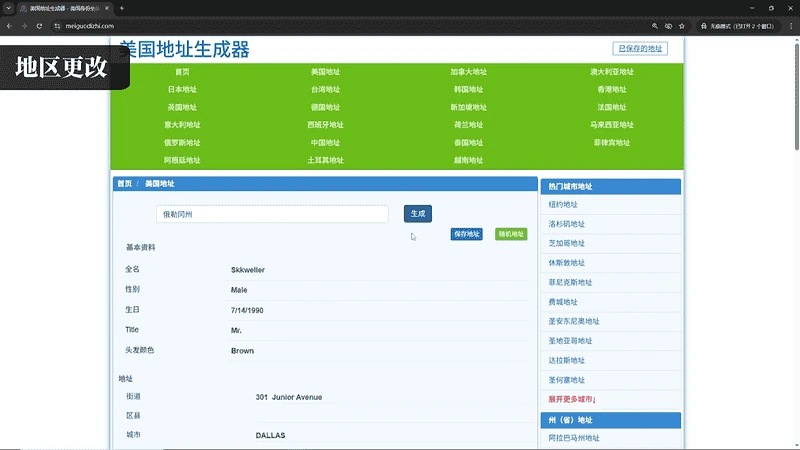Click the street value 301 Junior Avenue
The image size is (800, 450).
click(x=289, y=397)
